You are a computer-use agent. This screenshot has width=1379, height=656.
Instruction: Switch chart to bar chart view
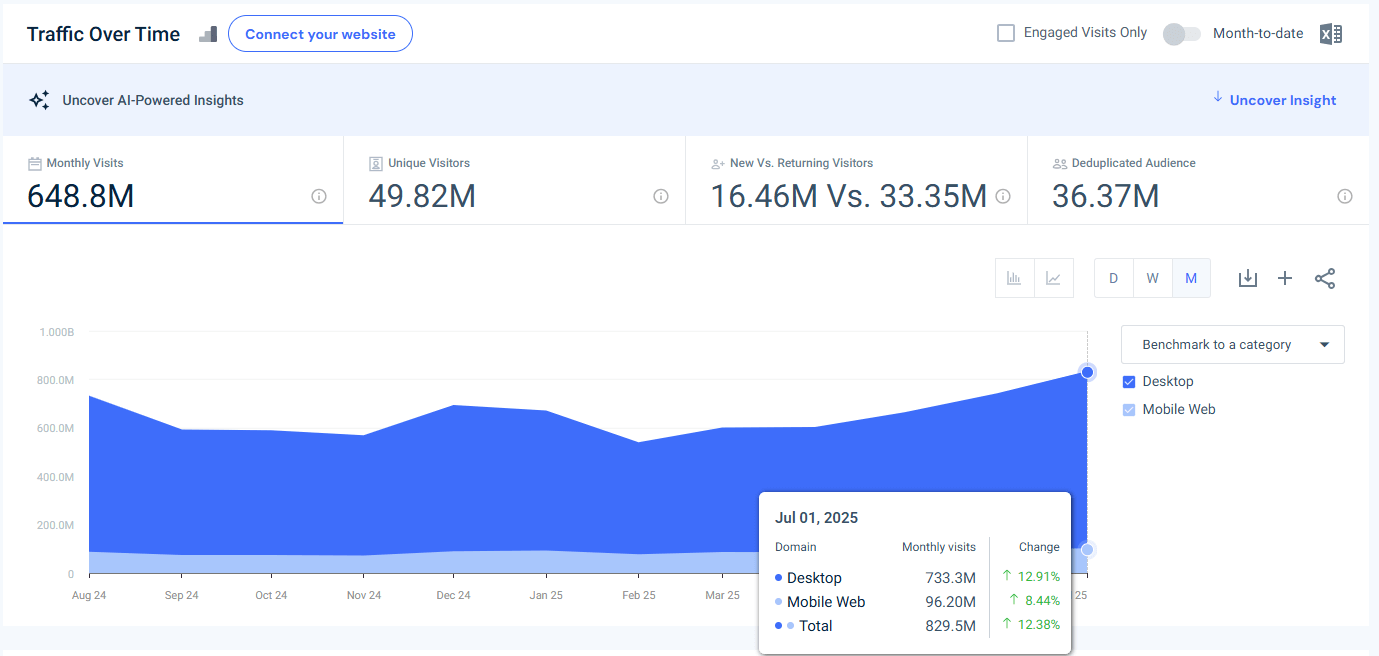pos(1014,278)
